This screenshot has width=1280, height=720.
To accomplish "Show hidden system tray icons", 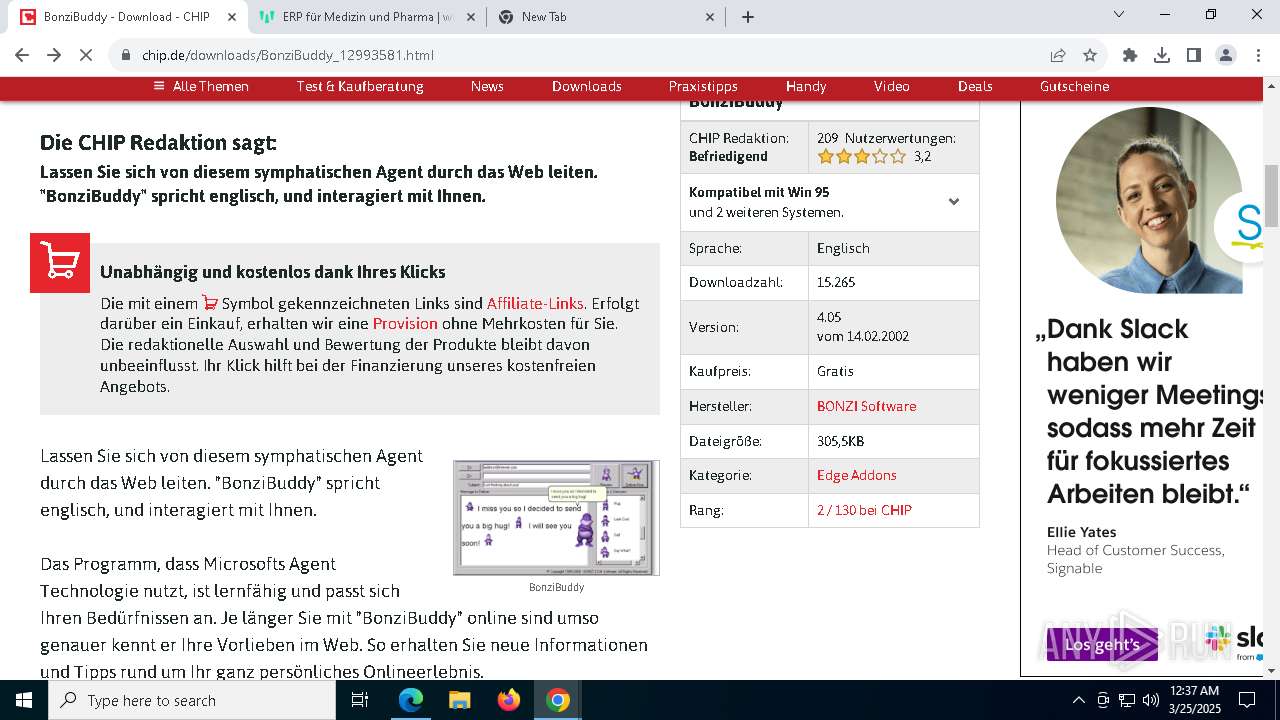I will [x=1078, y=700].
